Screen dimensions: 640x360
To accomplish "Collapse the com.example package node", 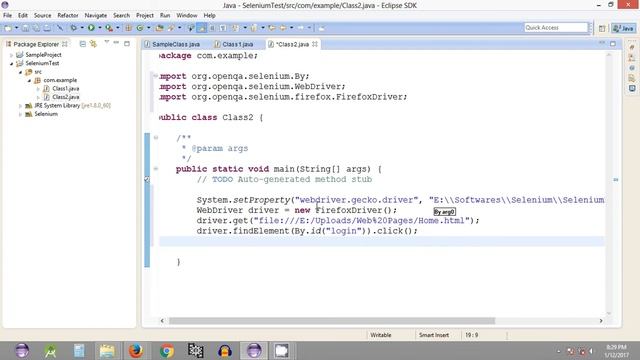I will coord(29,80).
